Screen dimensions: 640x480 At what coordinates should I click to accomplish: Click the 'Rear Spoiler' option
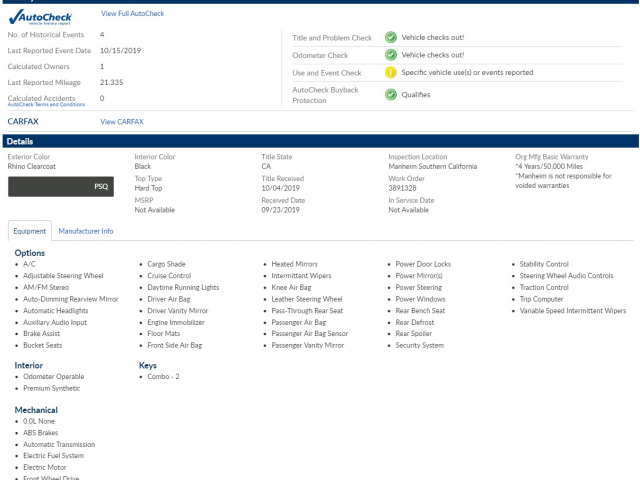[413, 334]
